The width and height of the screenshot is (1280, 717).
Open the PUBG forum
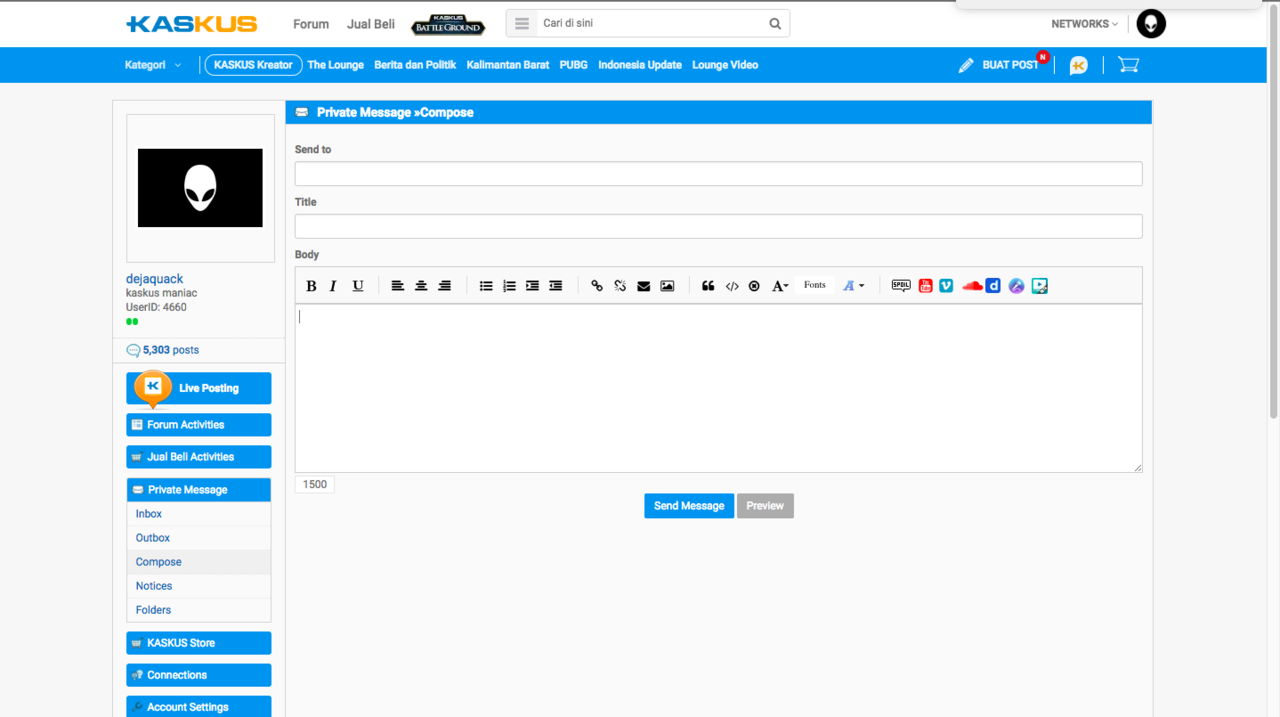pyautogui.click(x=574, y=65)
